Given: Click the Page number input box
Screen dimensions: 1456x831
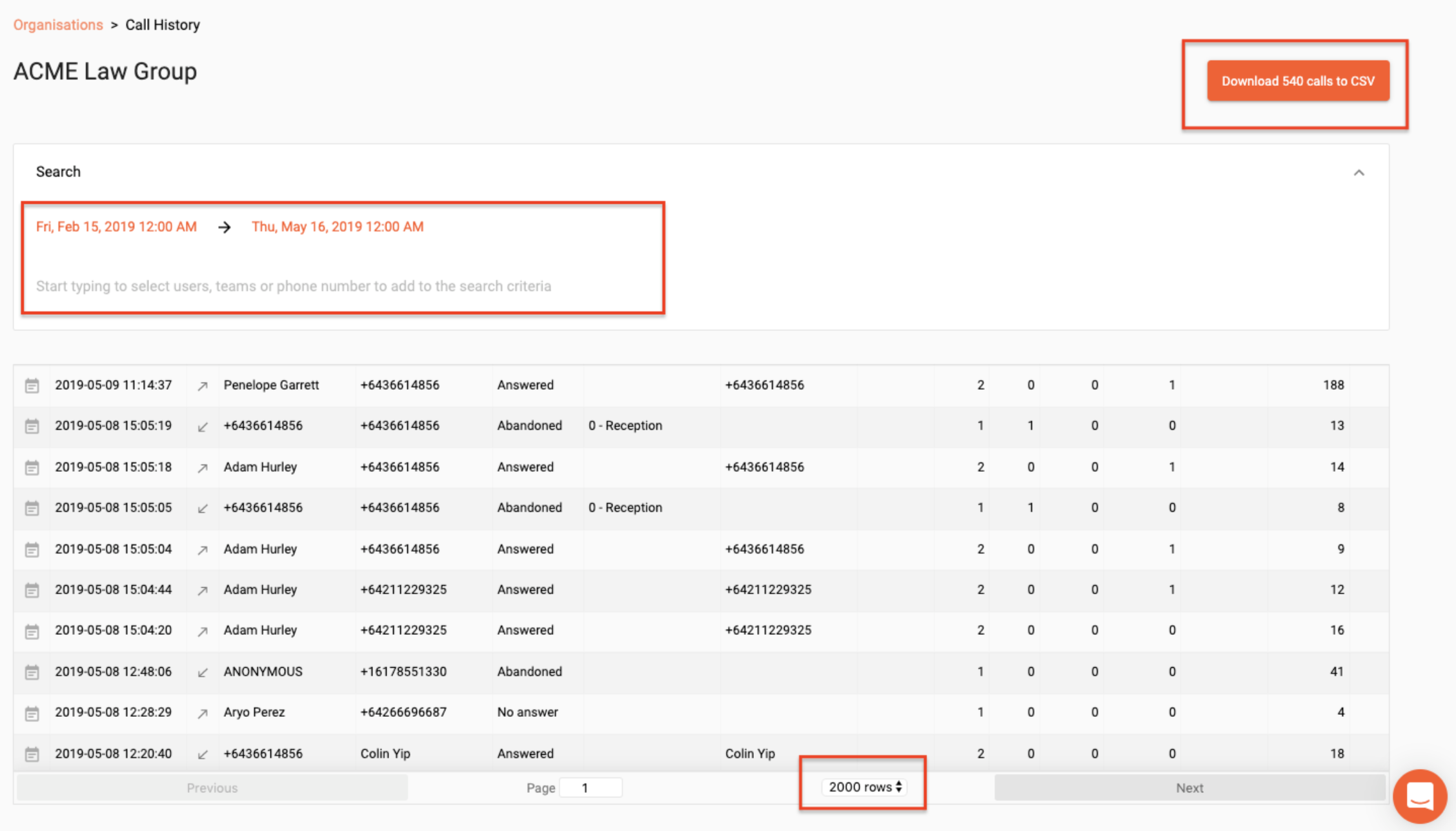Looking at the screenshot, I should pyautogui.click(x=590, y=788).
